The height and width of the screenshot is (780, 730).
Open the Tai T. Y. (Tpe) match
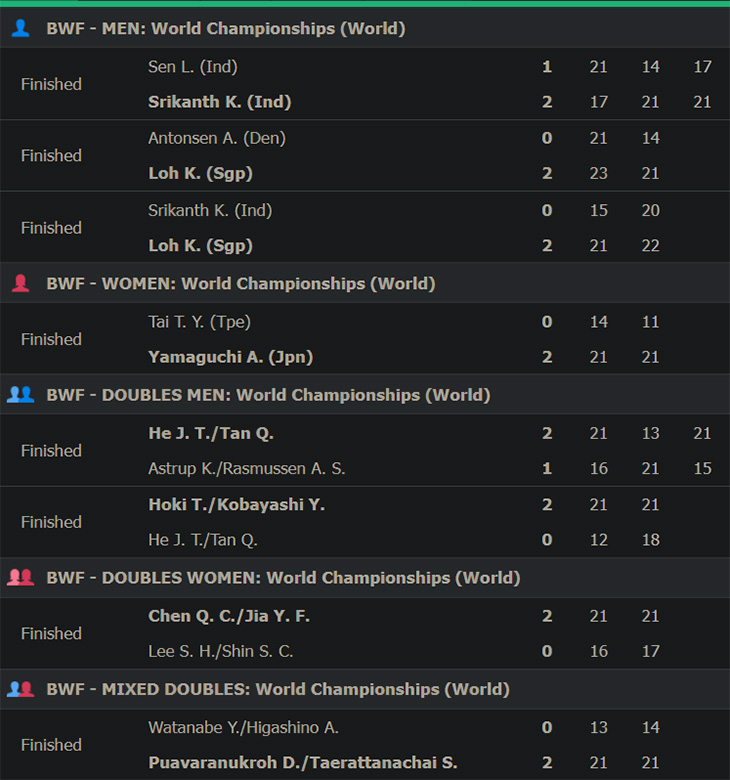(x=365, y=339)
